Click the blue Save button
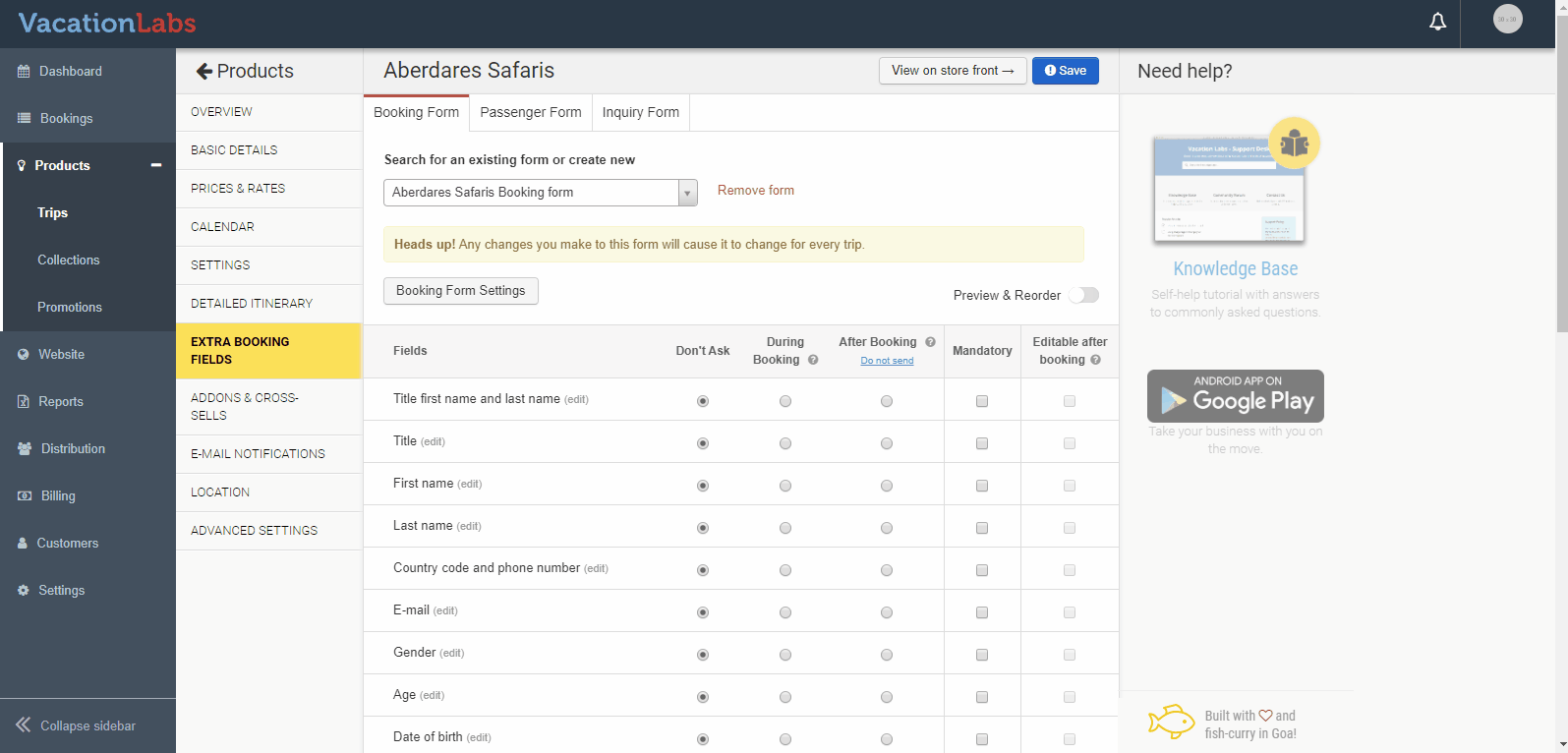This screenshot has height=753, width=1568. (x=1065, y=71)
